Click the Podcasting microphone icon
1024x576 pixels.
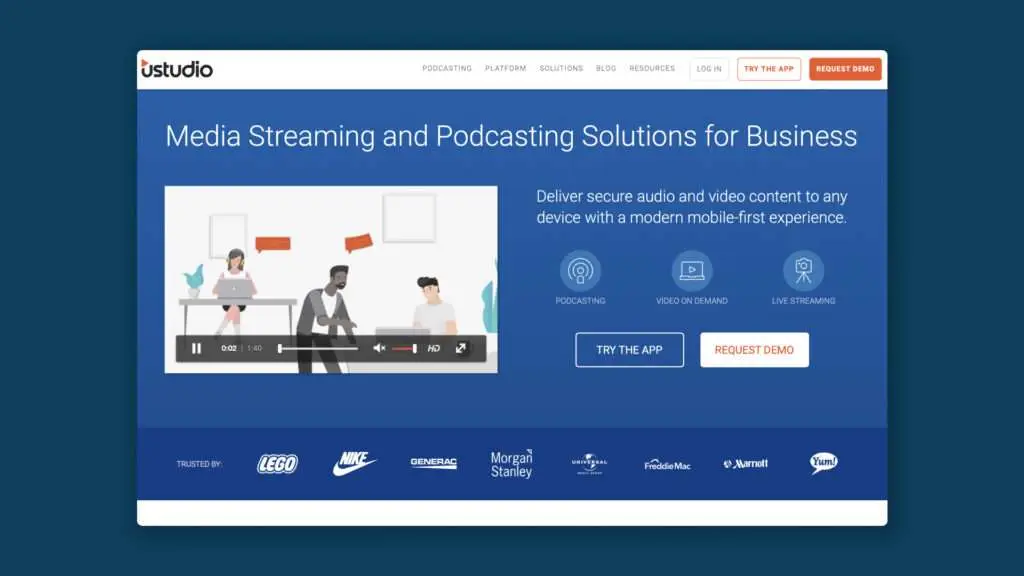[x=580, y=270]
